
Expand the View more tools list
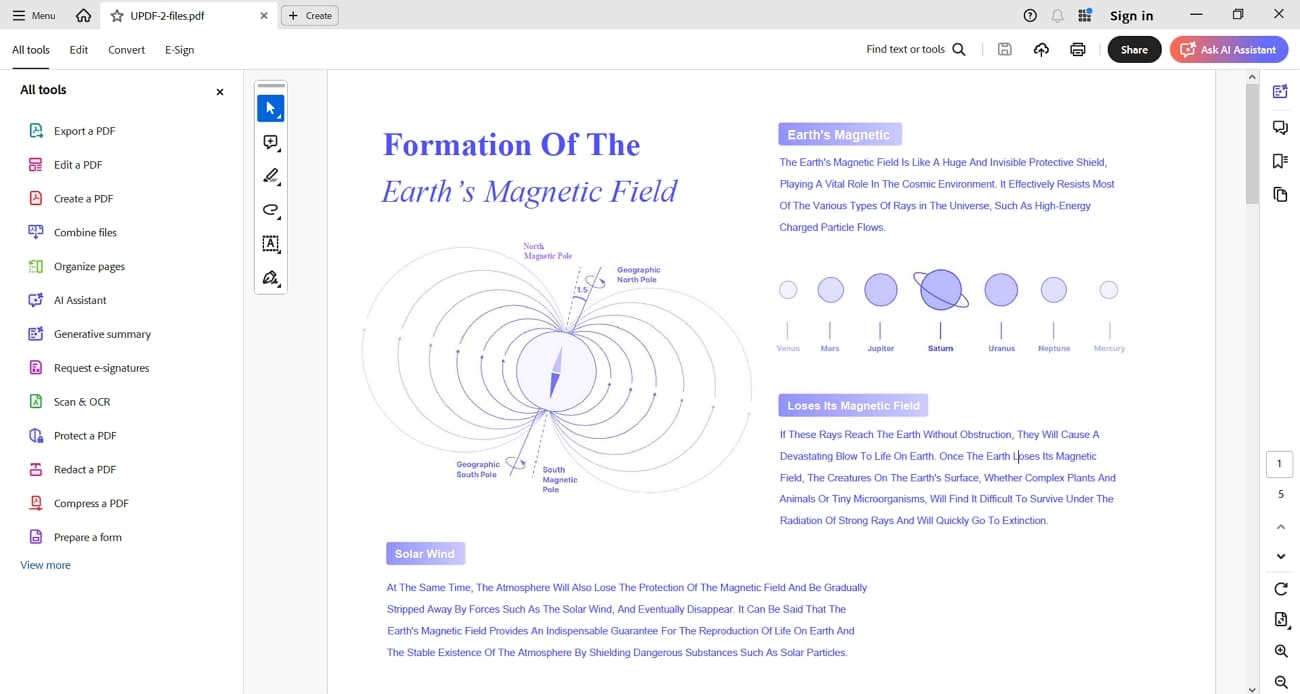click(x=45, y=565)
